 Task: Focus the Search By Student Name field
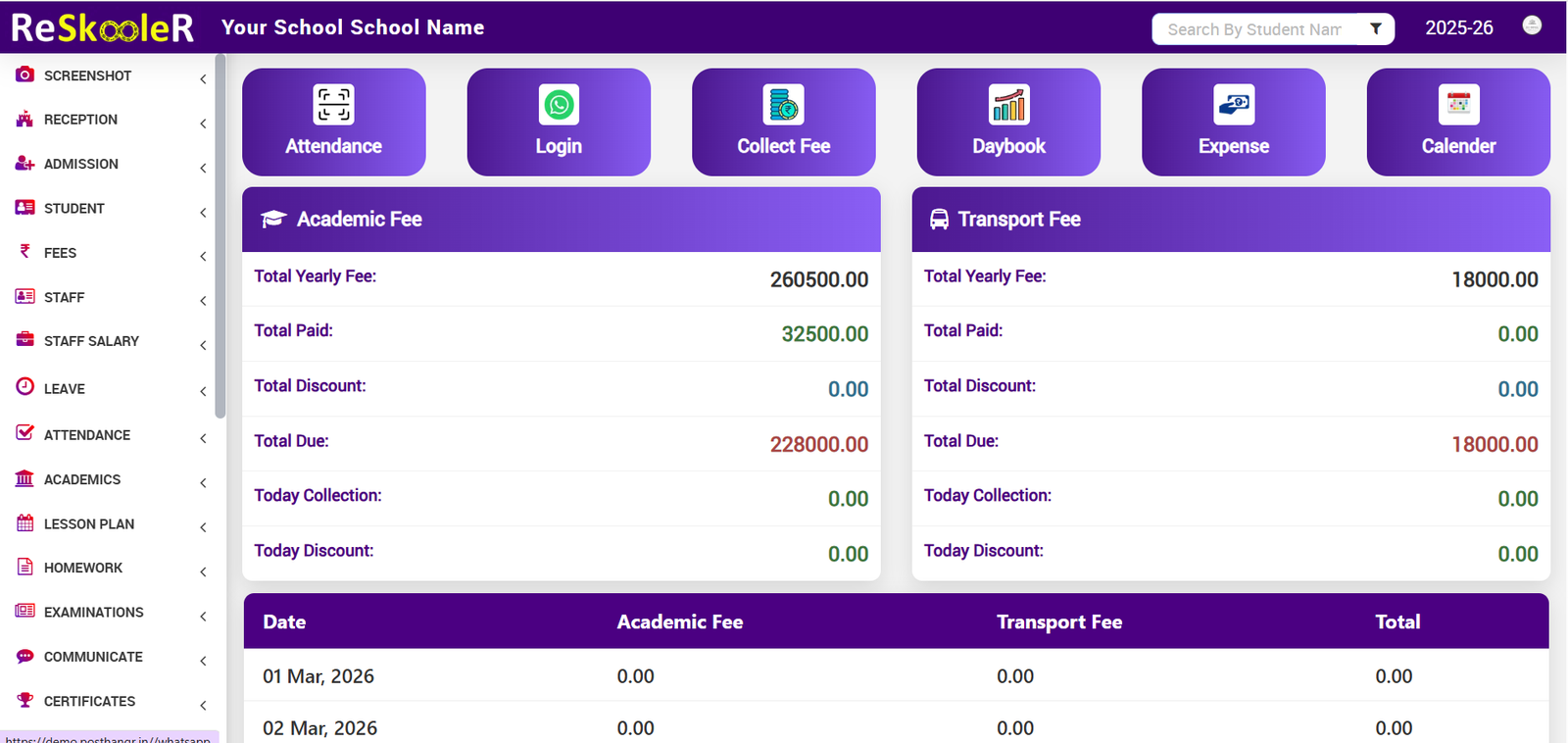tap(1254, 29)
